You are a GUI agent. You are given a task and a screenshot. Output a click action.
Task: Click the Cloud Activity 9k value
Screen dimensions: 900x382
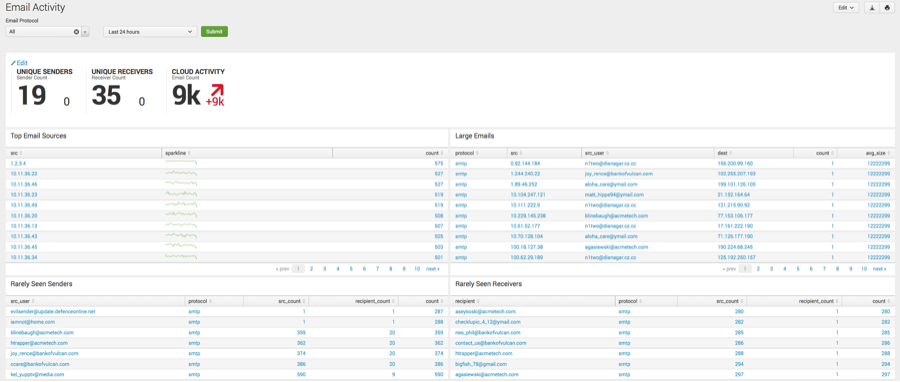(x=187, y=96)
